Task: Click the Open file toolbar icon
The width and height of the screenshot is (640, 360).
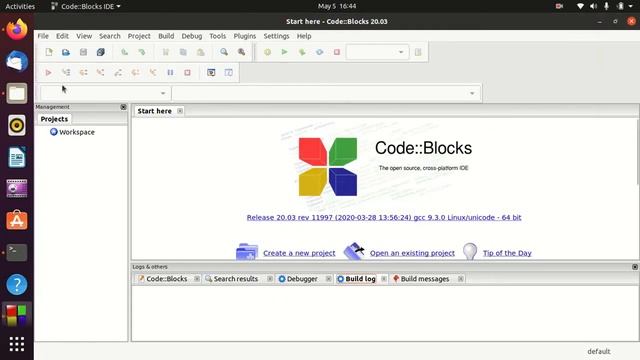Action: coord(66,52)
